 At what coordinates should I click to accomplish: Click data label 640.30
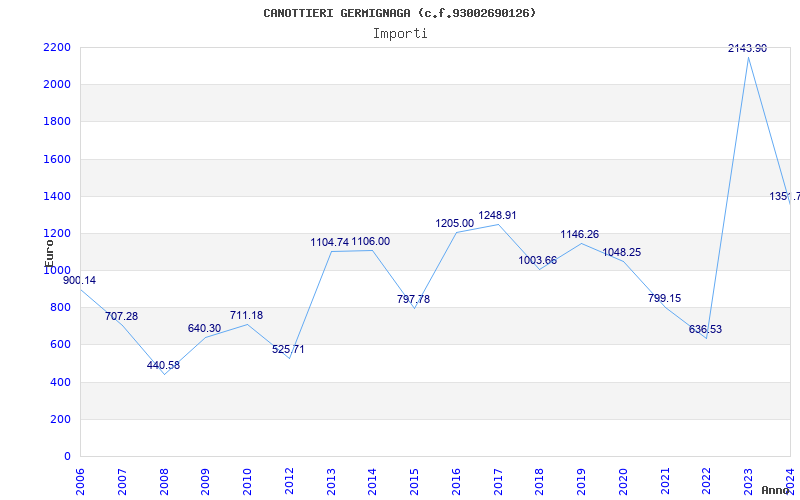pos(204,329)
